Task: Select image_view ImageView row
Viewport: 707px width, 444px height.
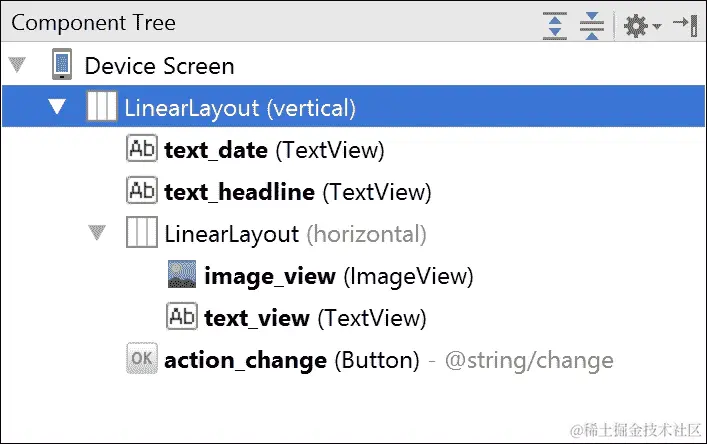Action: point(270,276)
